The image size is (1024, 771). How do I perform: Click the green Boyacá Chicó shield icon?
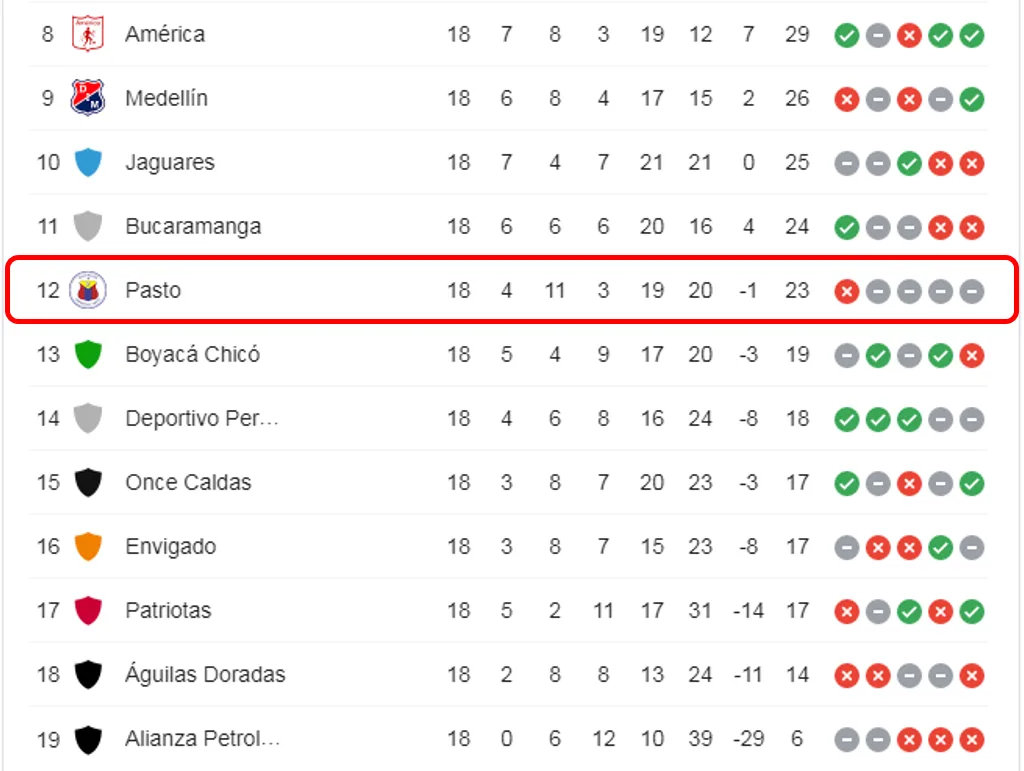(x=88, y=354)
